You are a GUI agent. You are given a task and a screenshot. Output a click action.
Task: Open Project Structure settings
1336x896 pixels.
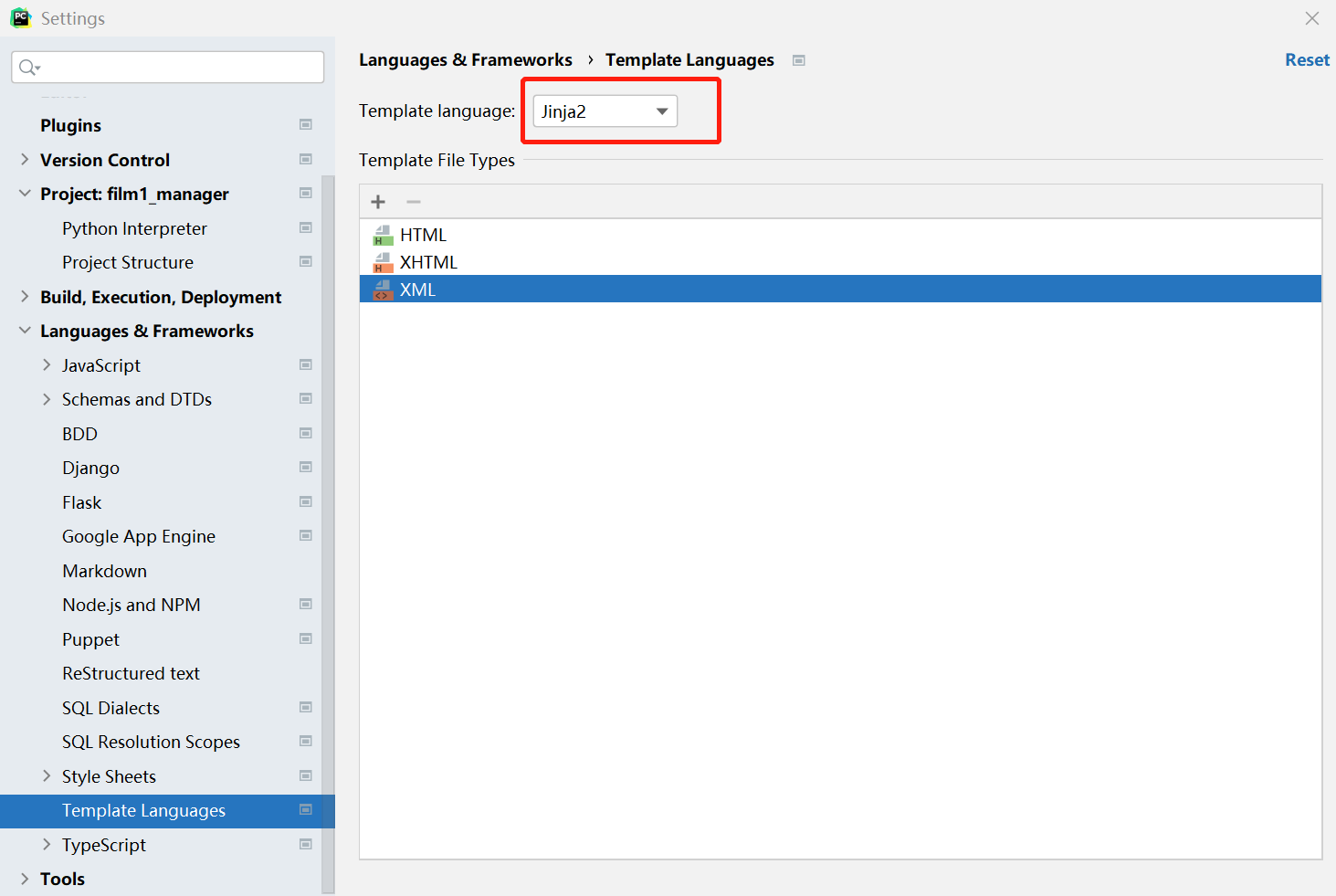click(x=128, y=262)
